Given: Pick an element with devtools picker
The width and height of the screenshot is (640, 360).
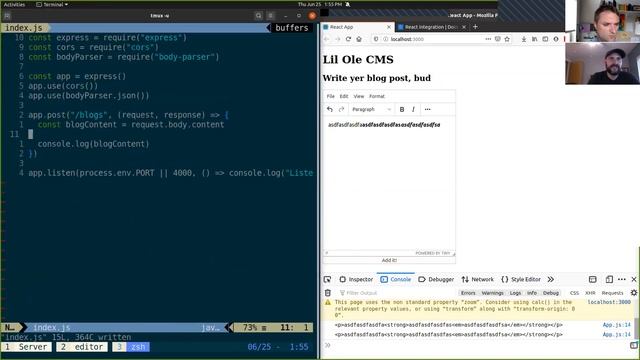Looking at the screenshot, I should point(327,280).
